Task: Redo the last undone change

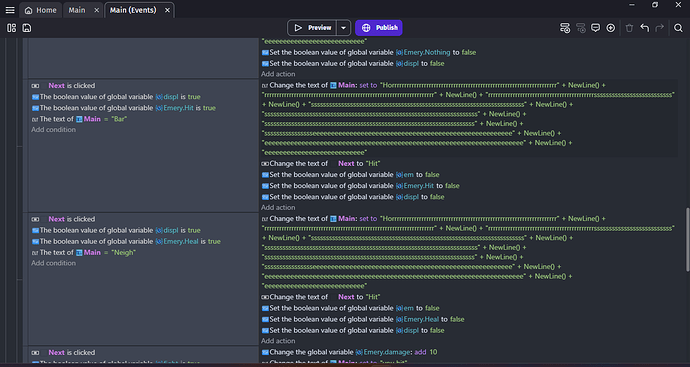Action: coord(659,28)
